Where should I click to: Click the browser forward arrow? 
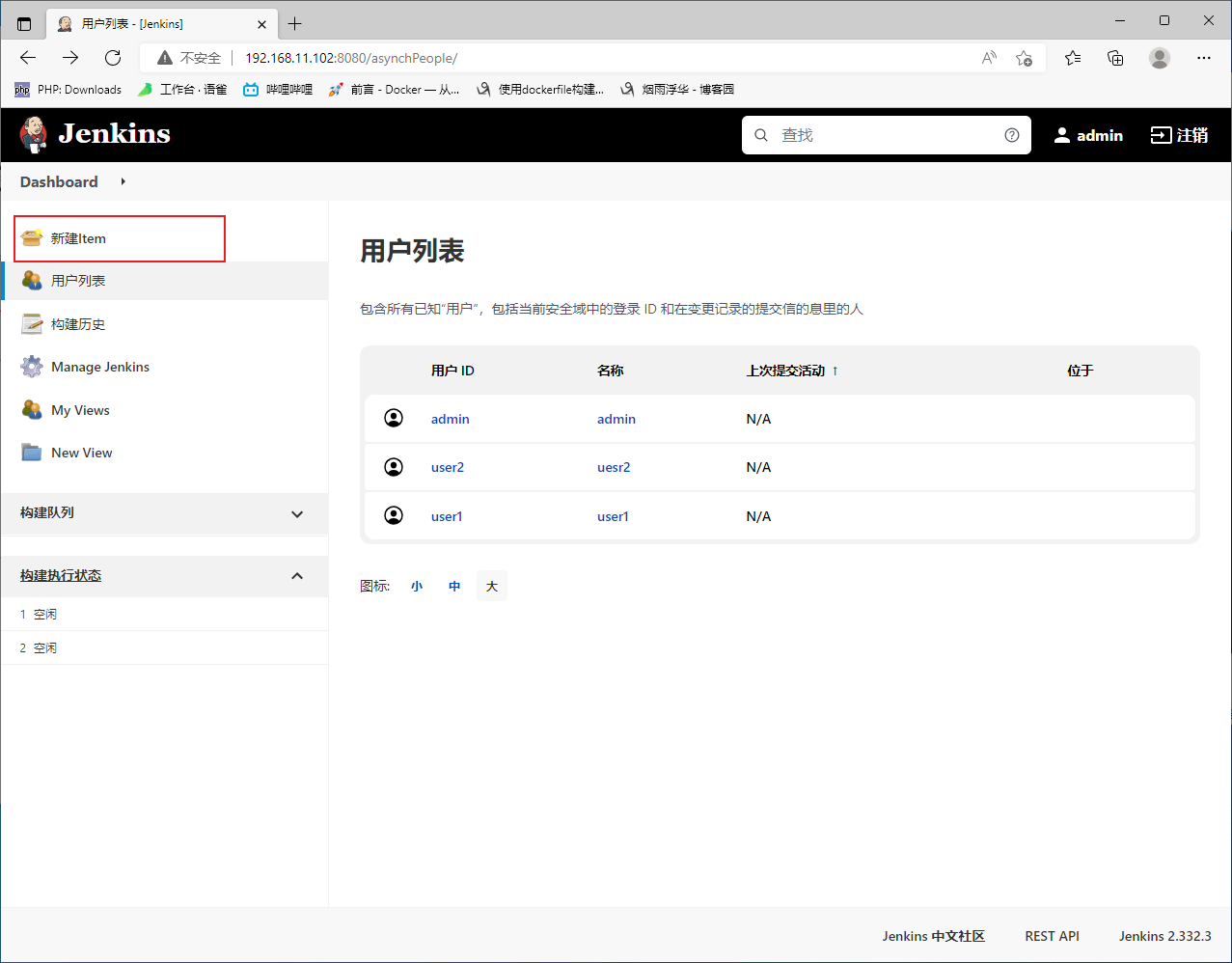pyautogui.click(x=70, y=58)
